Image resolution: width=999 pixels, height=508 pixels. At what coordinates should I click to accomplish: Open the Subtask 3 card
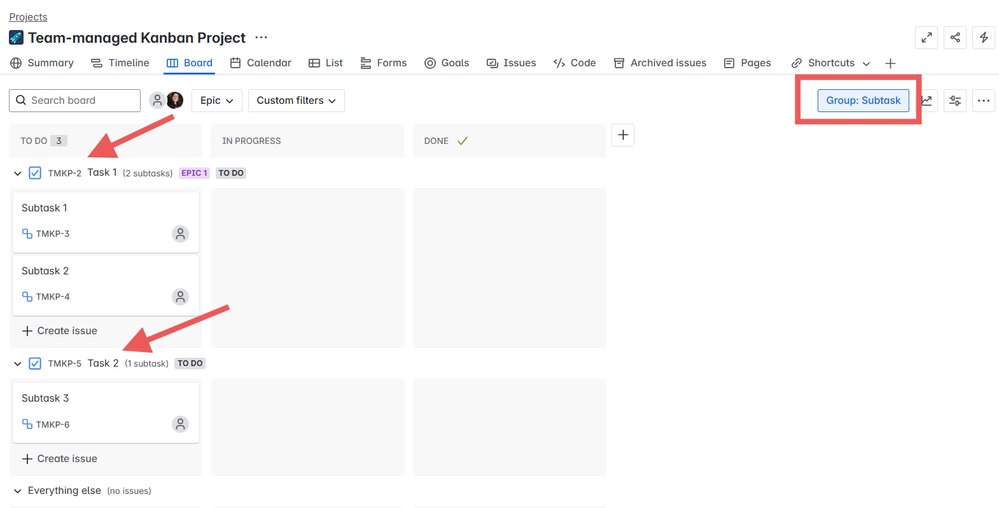[x=106, y=413]
